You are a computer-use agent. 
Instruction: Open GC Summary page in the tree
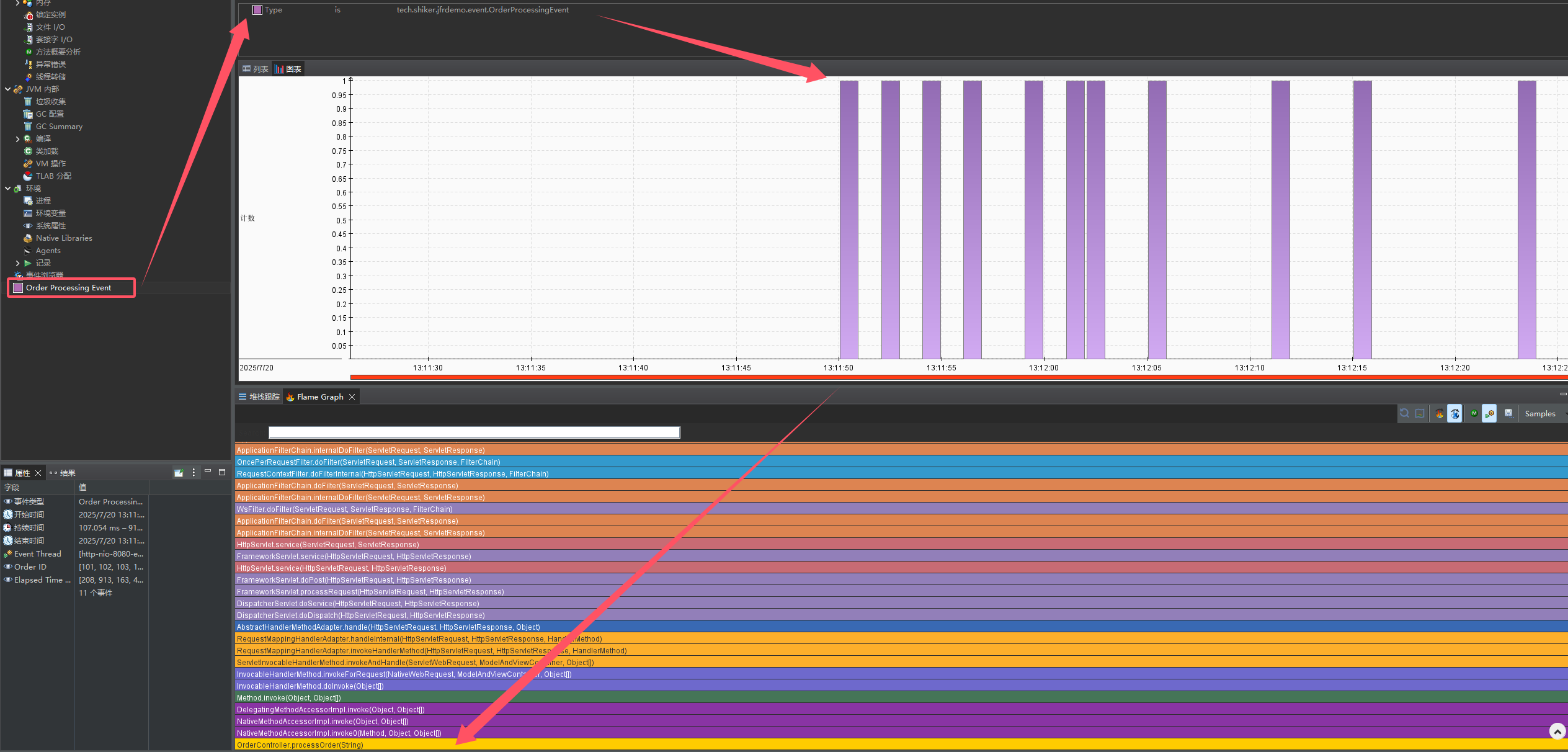coord(58,127)
